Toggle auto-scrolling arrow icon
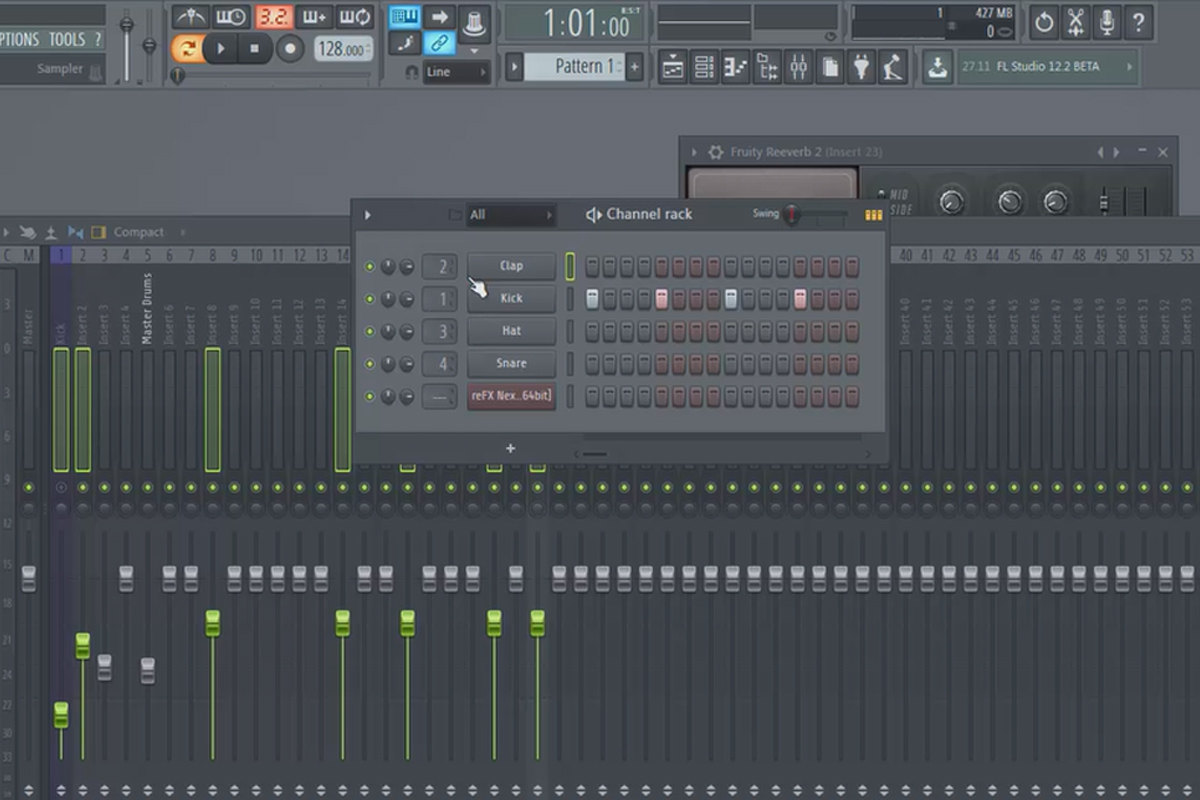The image size is (1200, 800). (x=439, y=17)
